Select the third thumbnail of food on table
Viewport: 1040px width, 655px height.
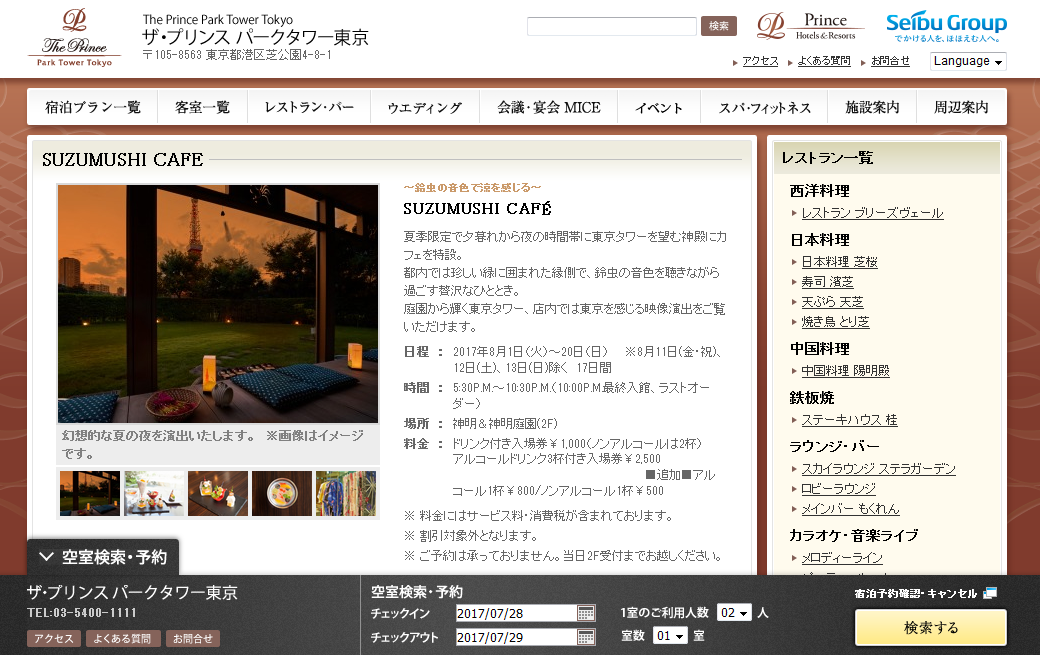click(218, 493)
